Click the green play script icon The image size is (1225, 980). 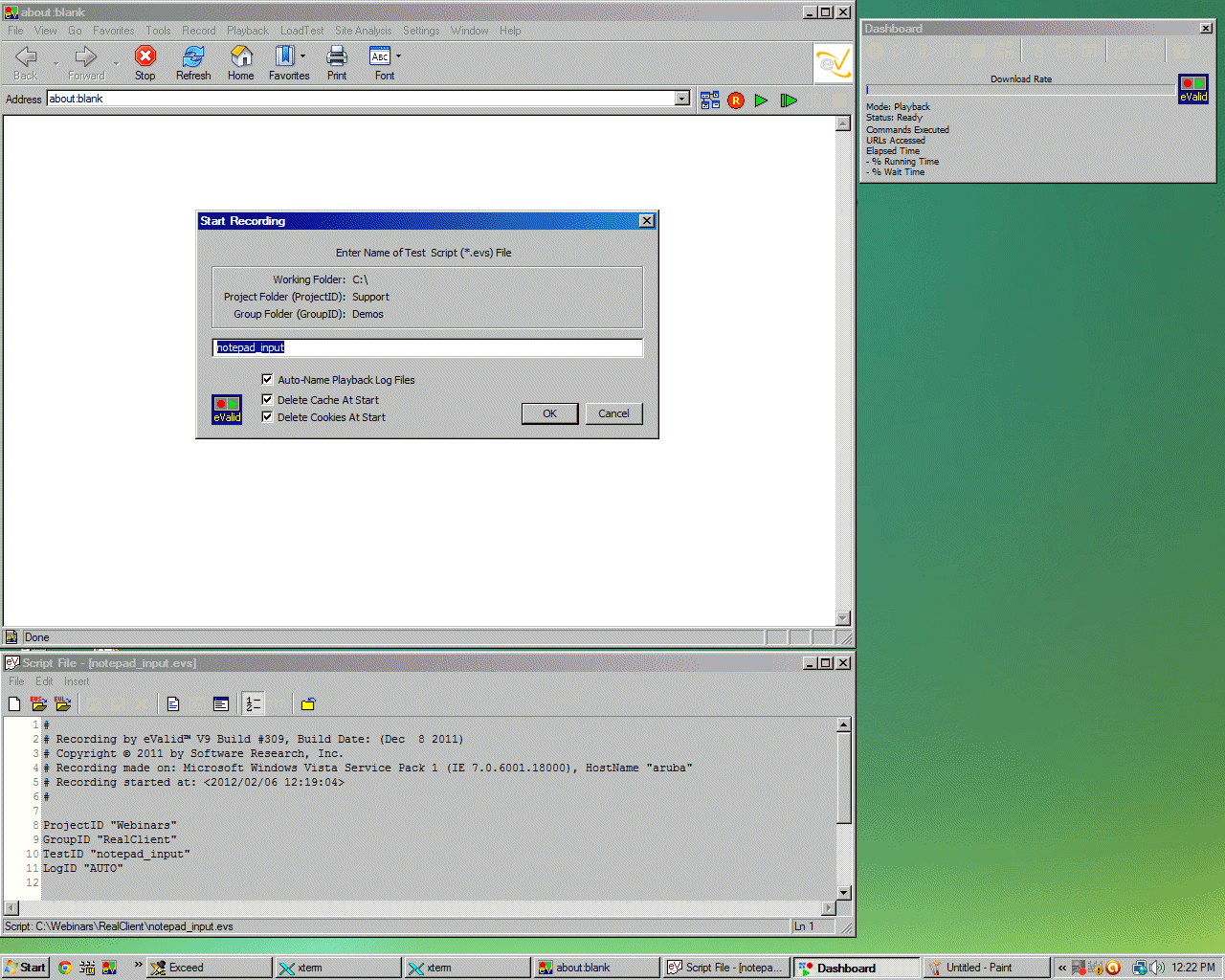click(x=761, y=100)
